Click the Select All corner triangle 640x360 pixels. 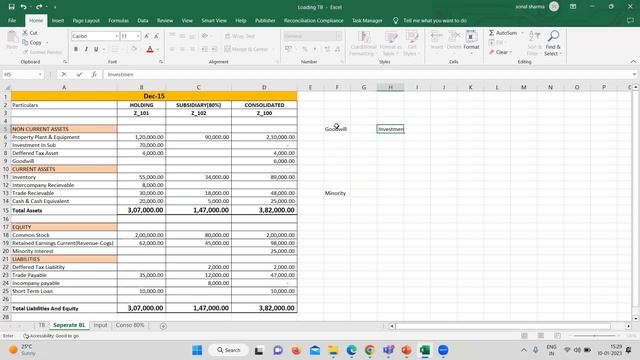coord(6,87)
